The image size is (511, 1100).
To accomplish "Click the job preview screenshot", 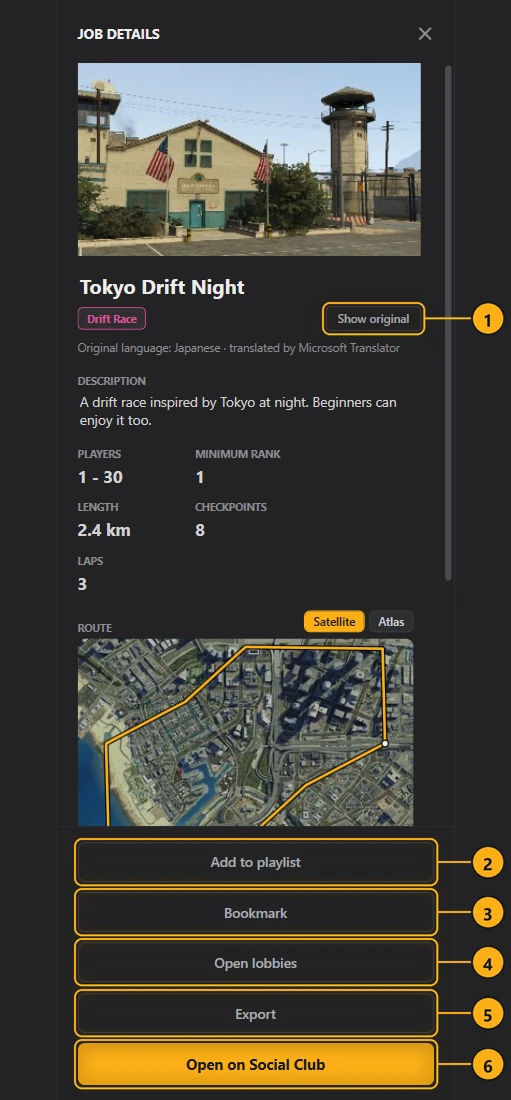I will tap(249, 159).
